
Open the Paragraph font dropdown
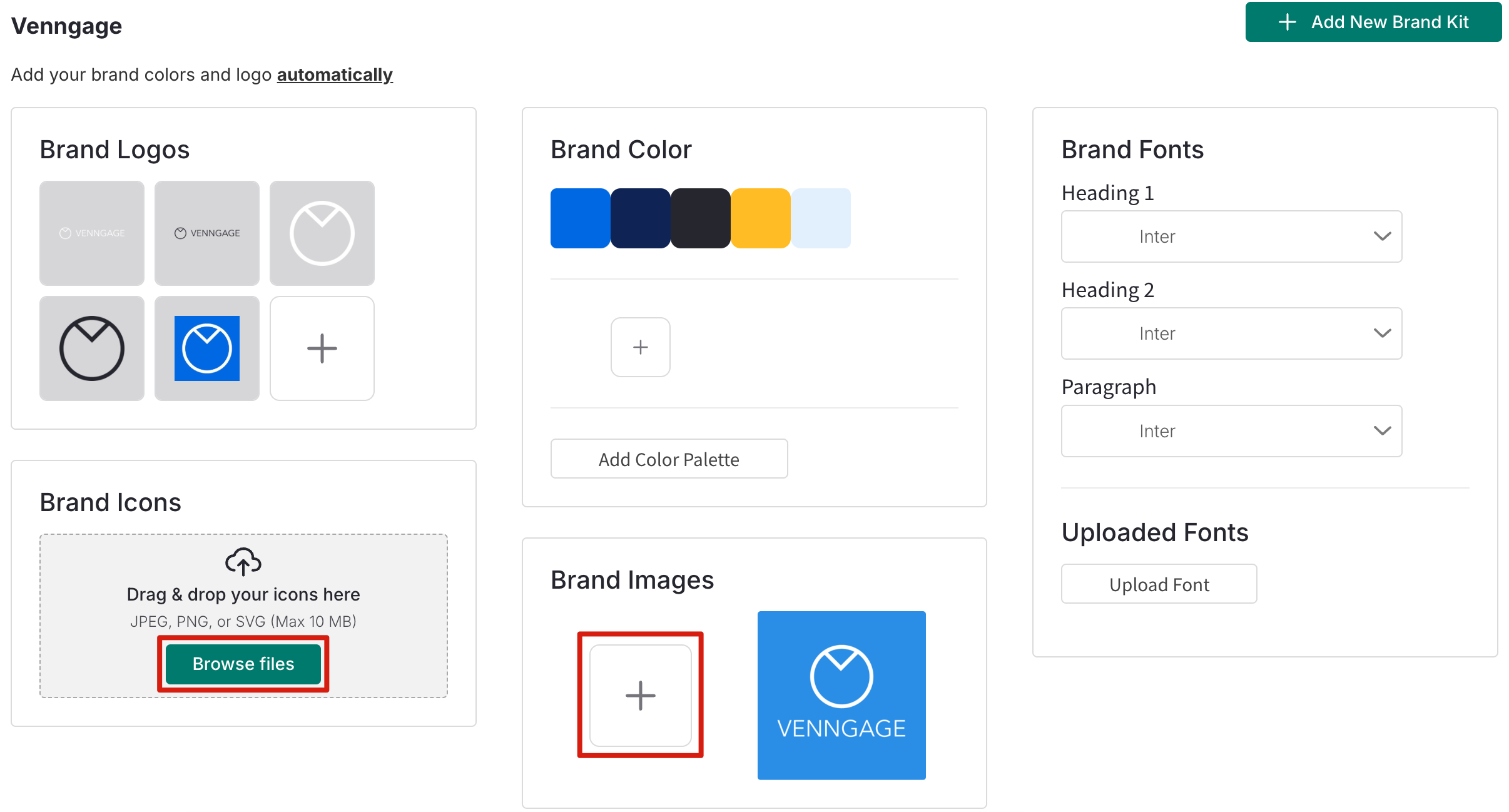pyautogui.click(x=1231, y=430)
